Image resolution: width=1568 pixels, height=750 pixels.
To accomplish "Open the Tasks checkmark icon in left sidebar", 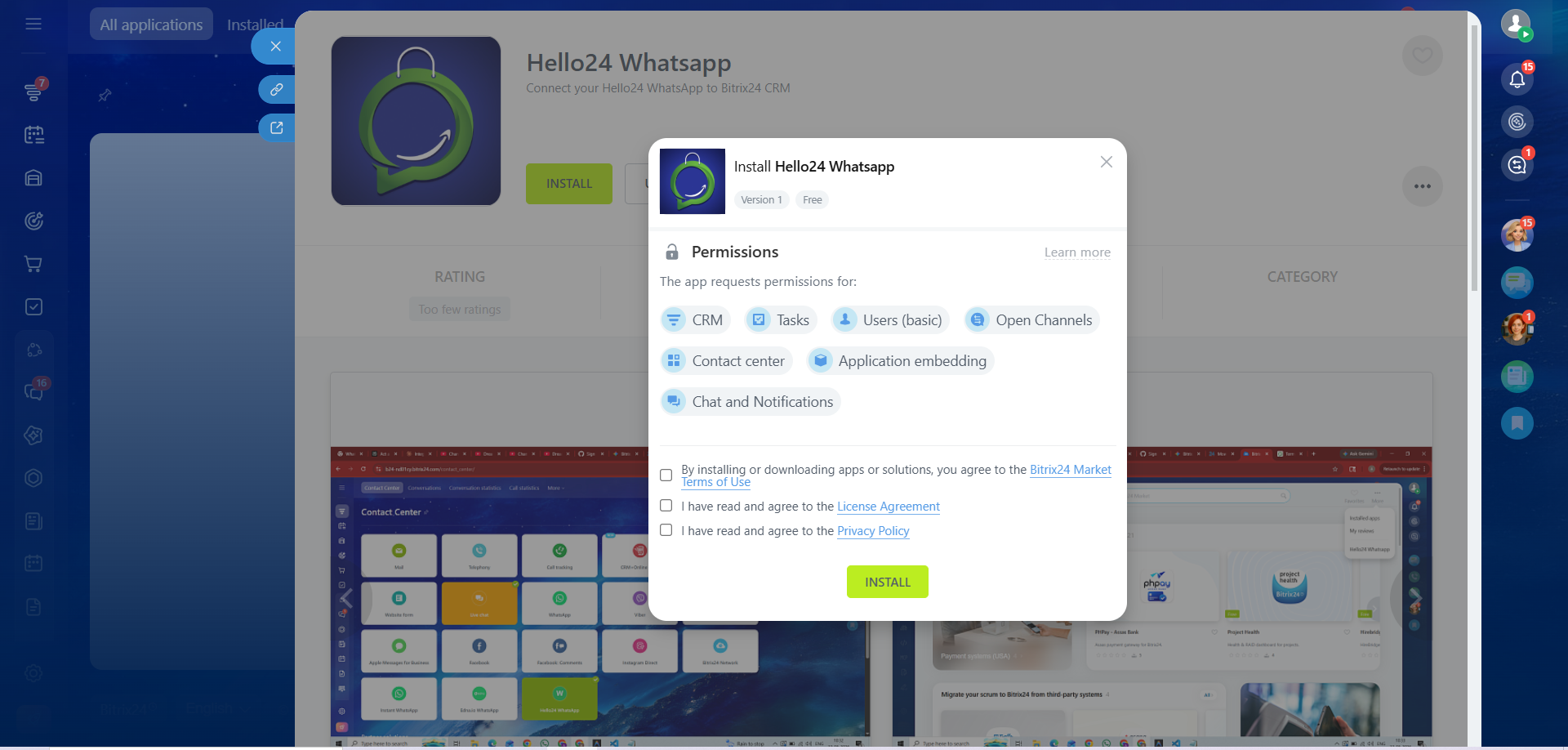I will [33, 306].
